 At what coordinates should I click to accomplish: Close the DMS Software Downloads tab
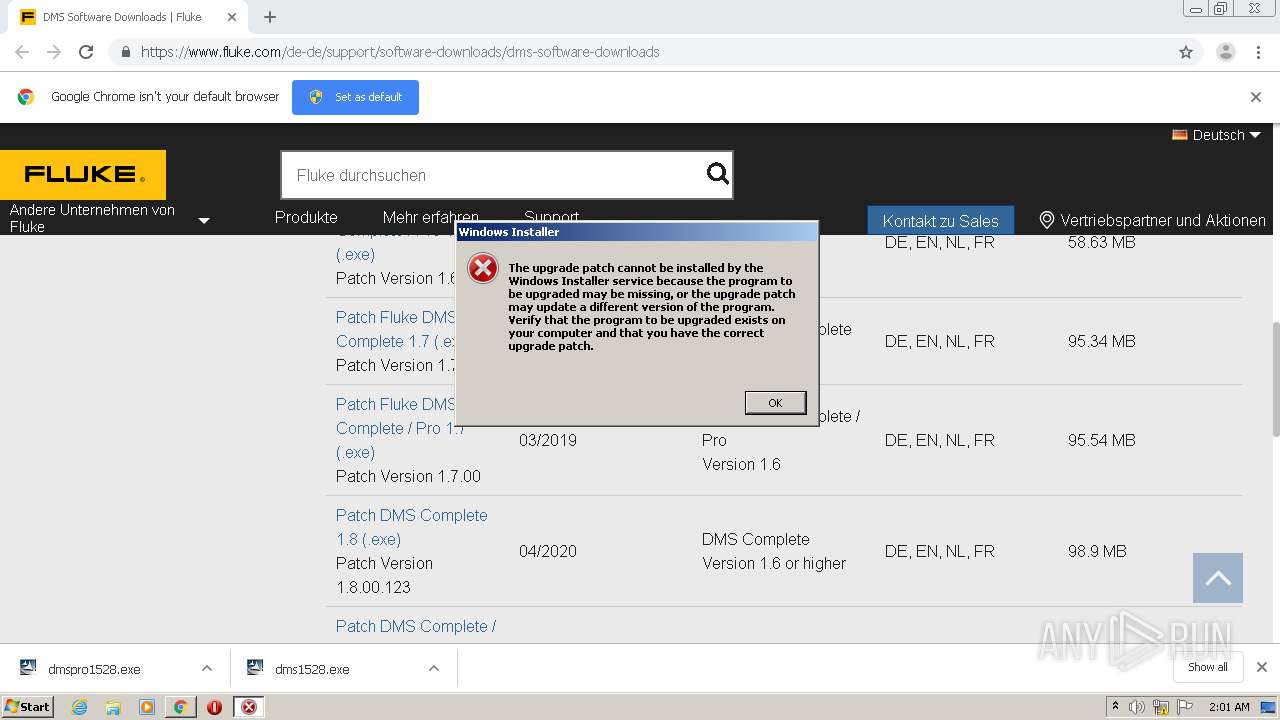(x=232, y=17)
